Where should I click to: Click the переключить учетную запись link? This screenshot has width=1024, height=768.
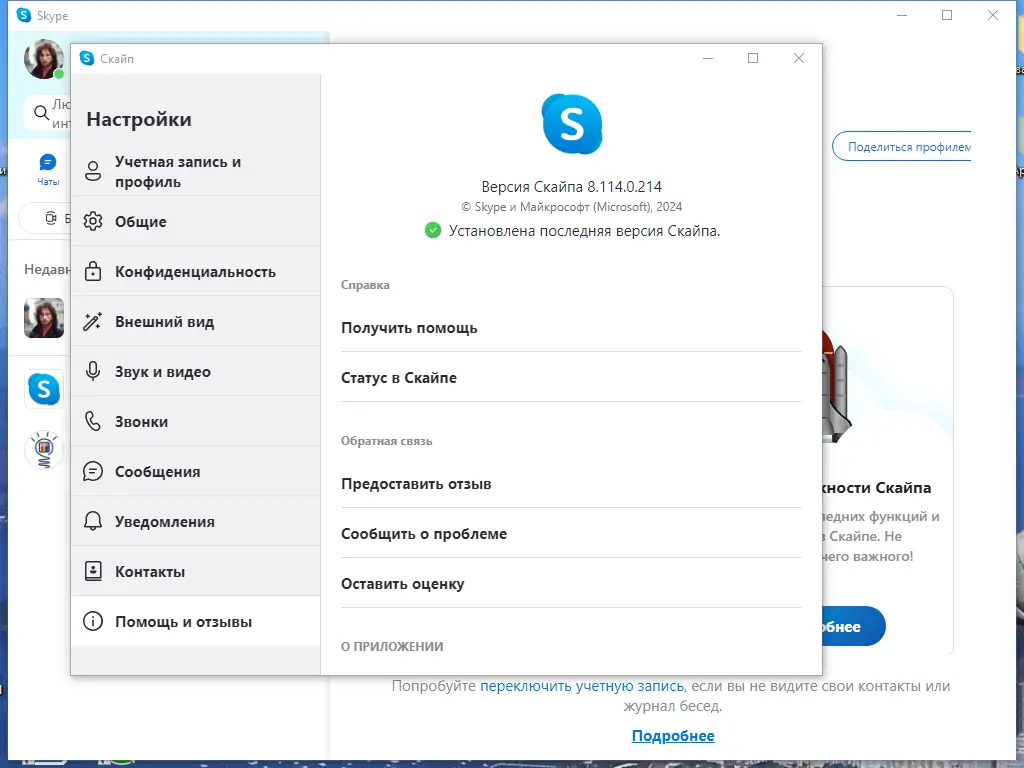[582, 686]
